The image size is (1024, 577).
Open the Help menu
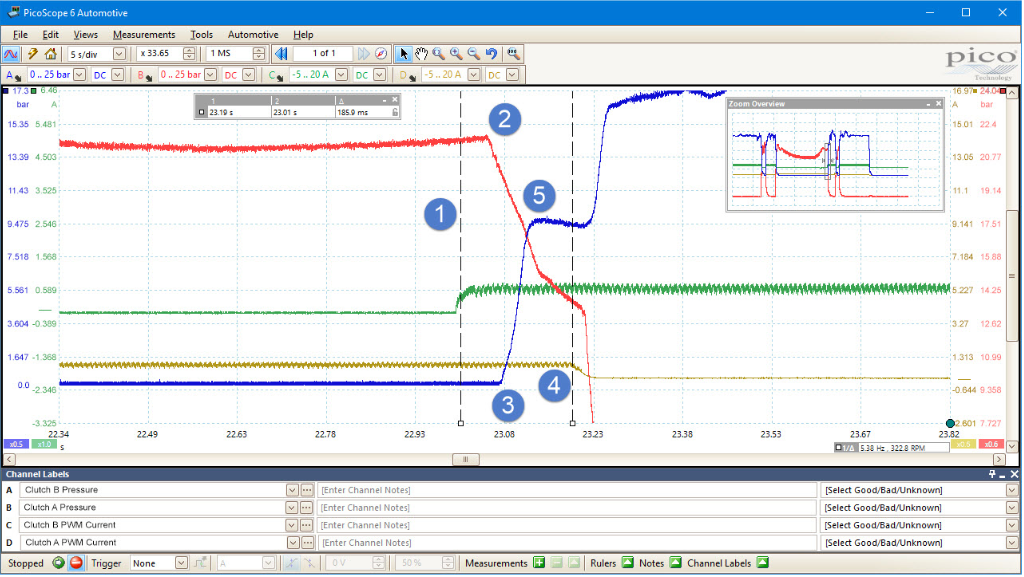point(303,35)
